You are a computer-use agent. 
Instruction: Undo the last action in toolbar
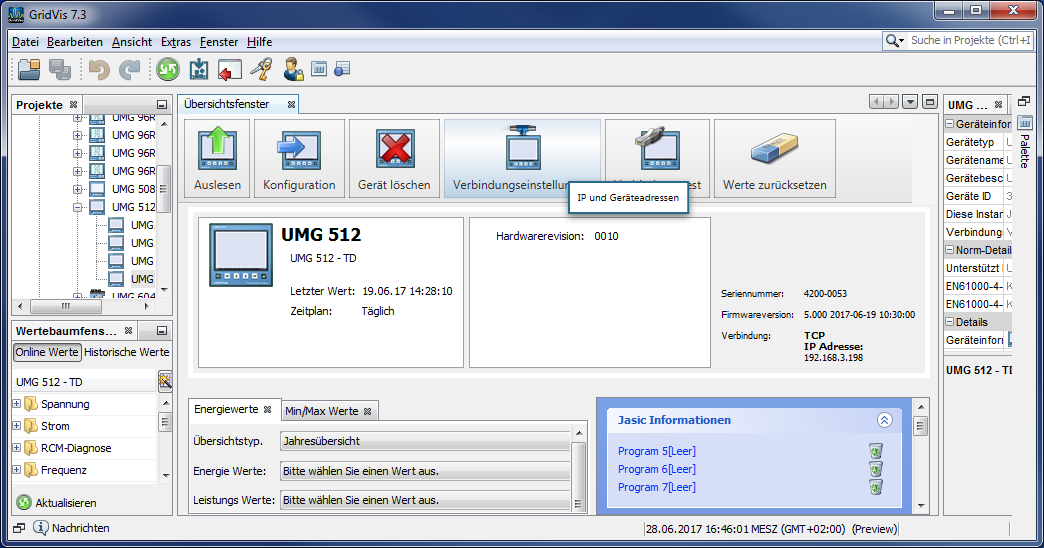tap(99, 69)
